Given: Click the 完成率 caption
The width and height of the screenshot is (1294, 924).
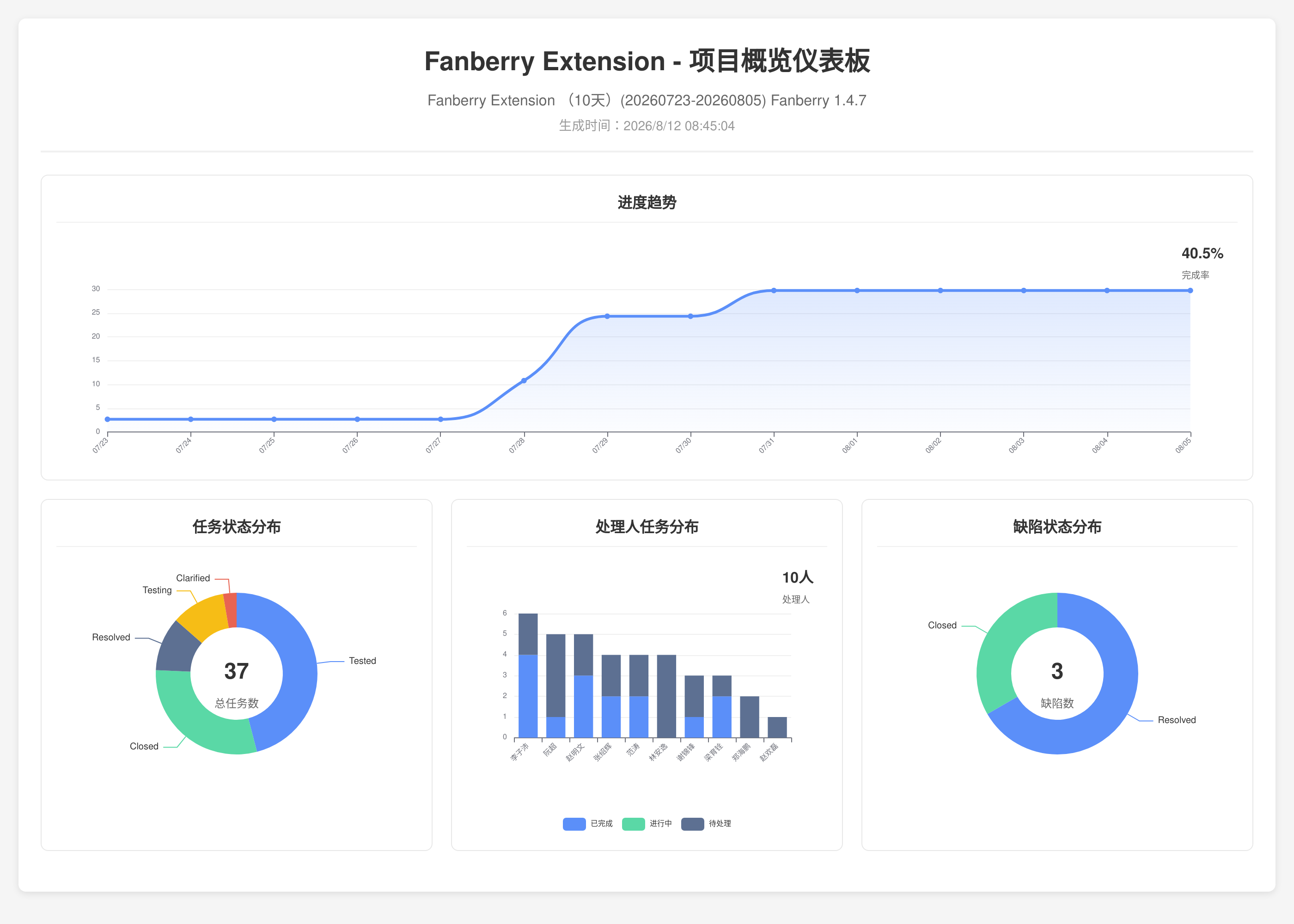Looking at the screenshot, I should click(1196, 275).
